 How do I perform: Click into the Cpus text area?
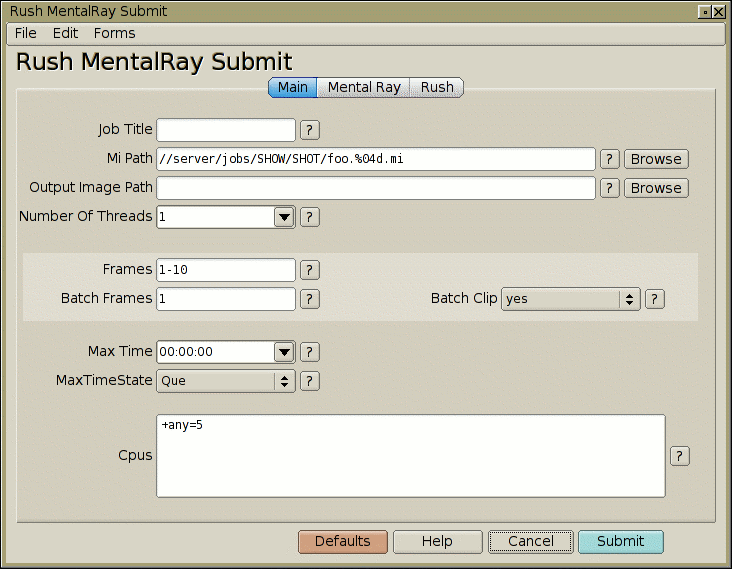point(411,456)
